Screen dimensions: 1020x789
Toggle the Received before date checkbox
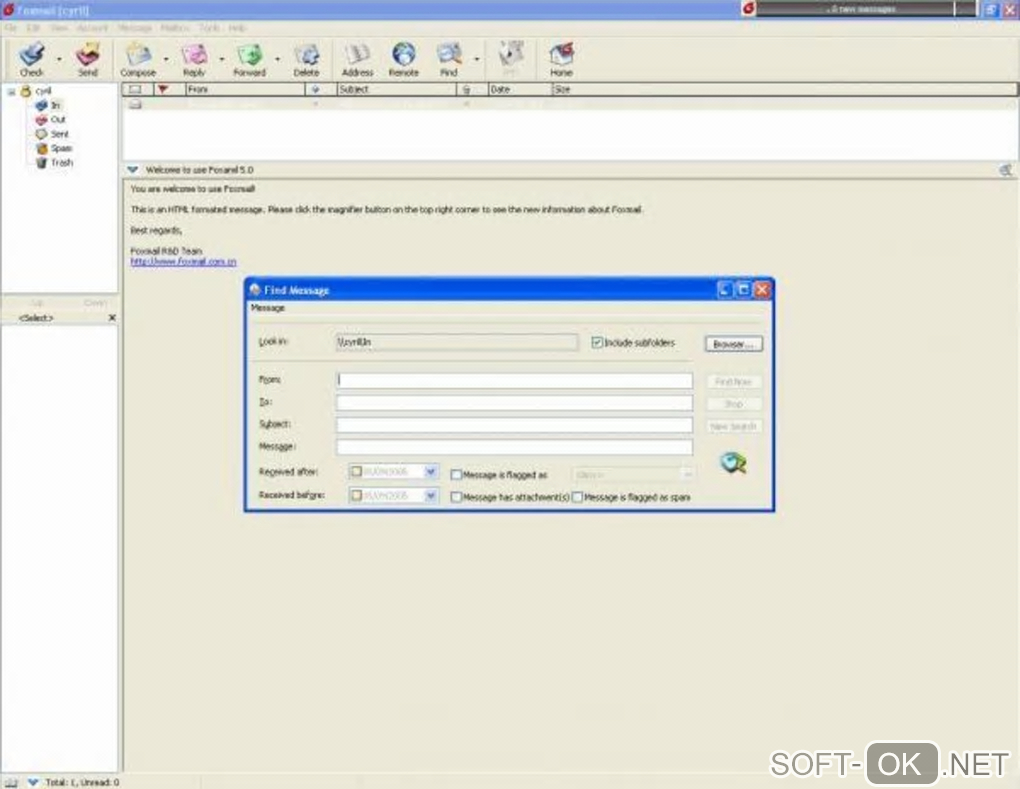[x=356, y=496]
